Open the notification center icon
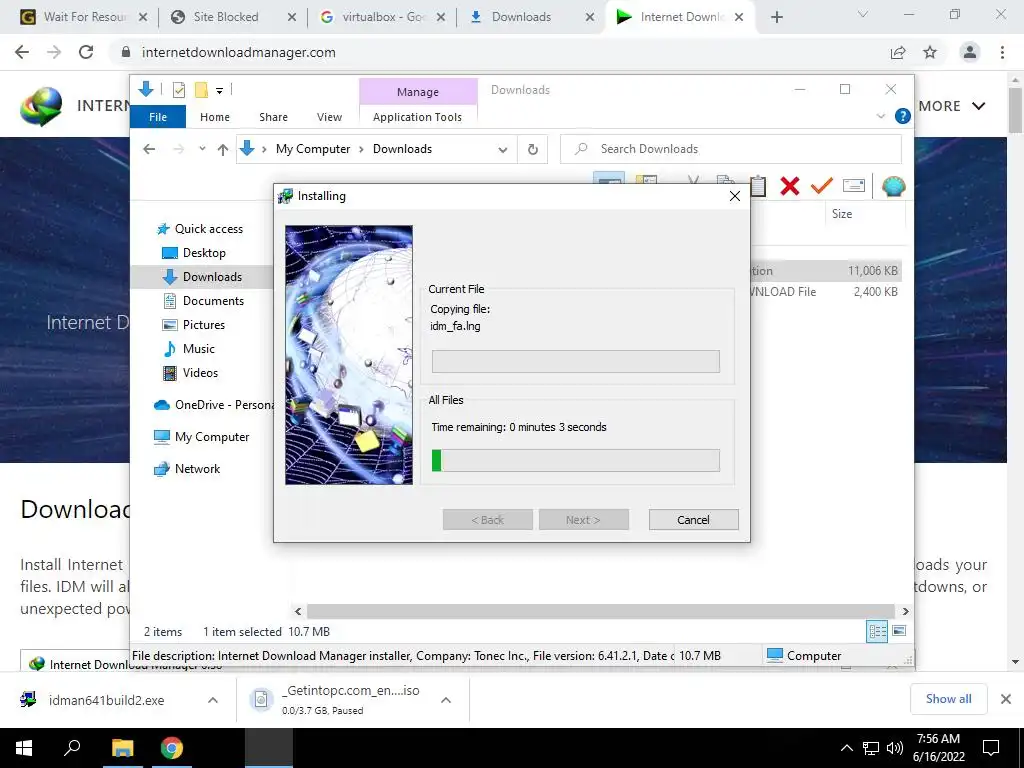Screen dimensions: 1024x768 (991, 748)
